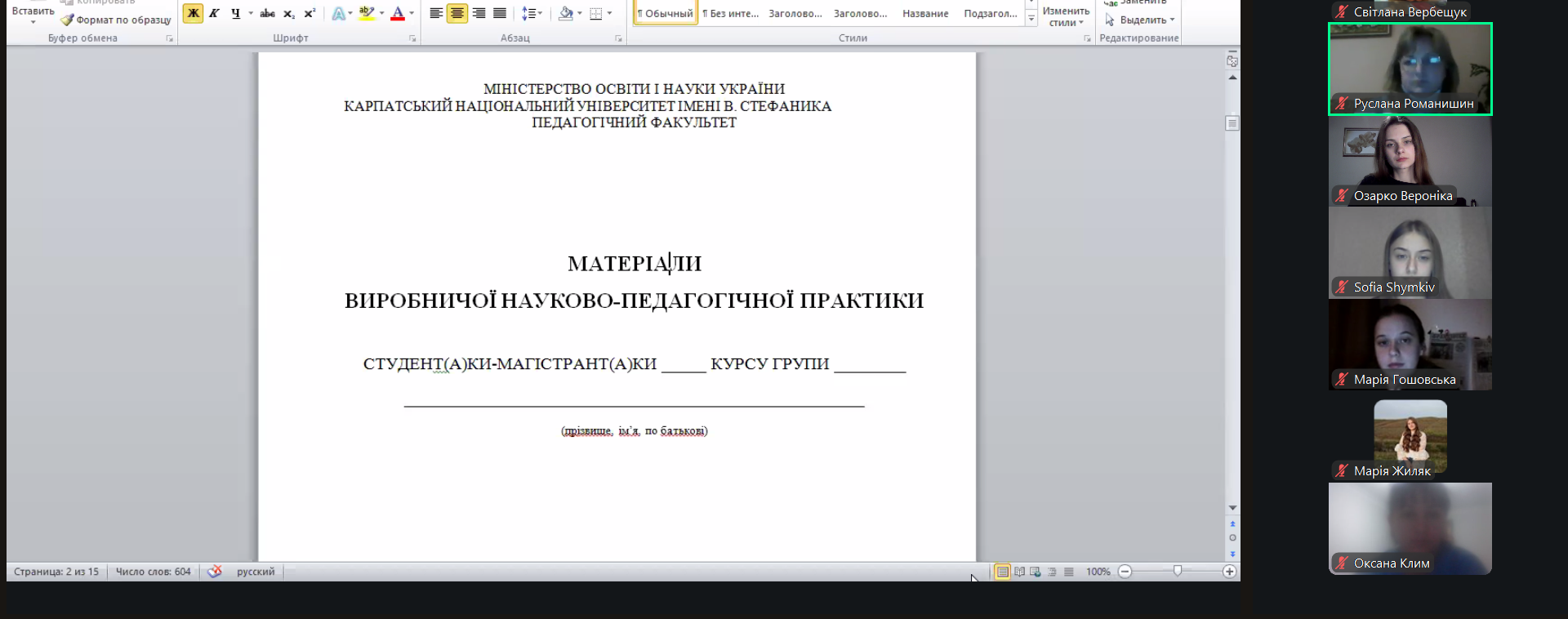Align text to the left
The image size is (1568, 619).
[436, 13]
